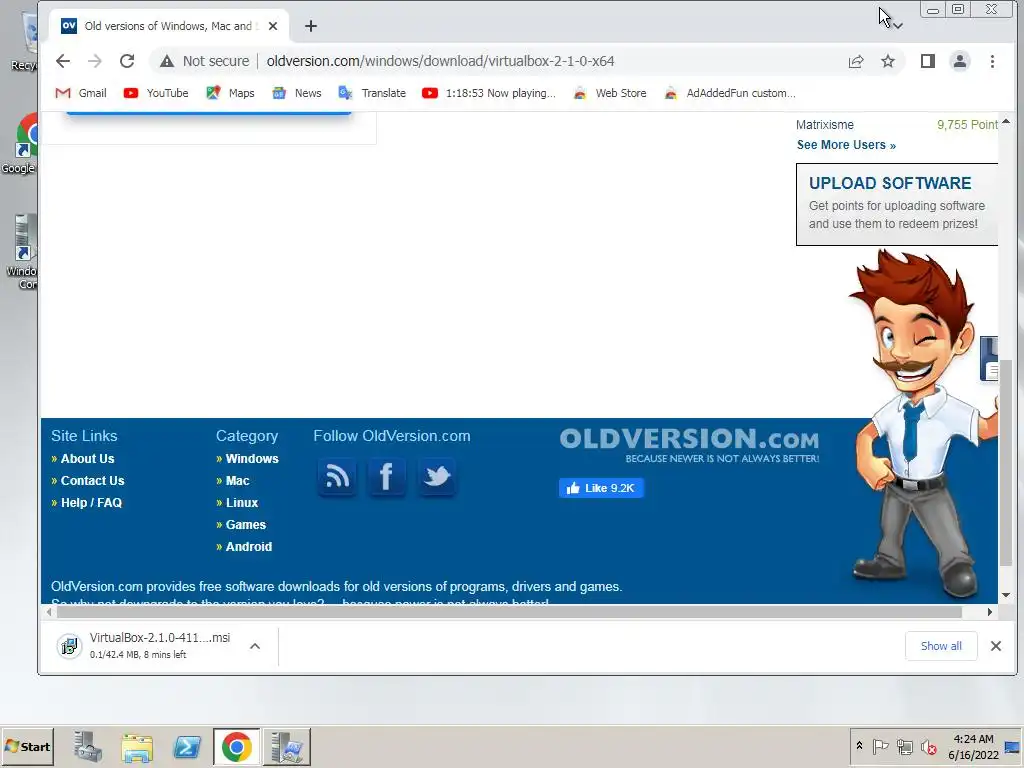Click the OLDVERSION.COM footer logo
The height and width of the screenshot is (768, 1024).
[x=689, y=445]
